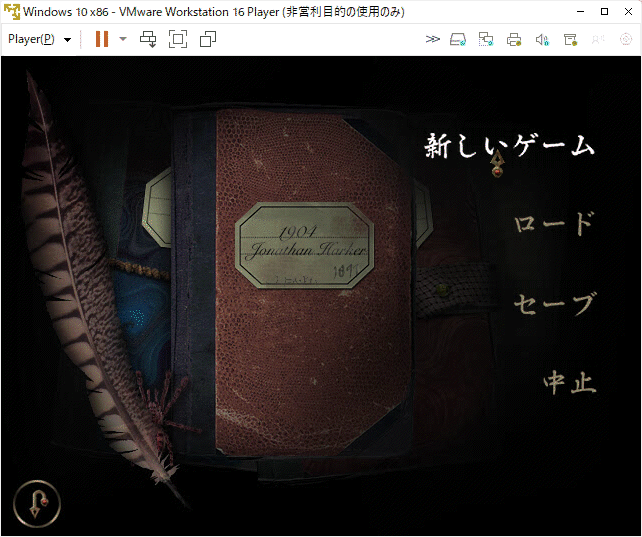Expand the hidden toolbar chevron
Viewport: 642px width, 537px height.
[433, 39]
